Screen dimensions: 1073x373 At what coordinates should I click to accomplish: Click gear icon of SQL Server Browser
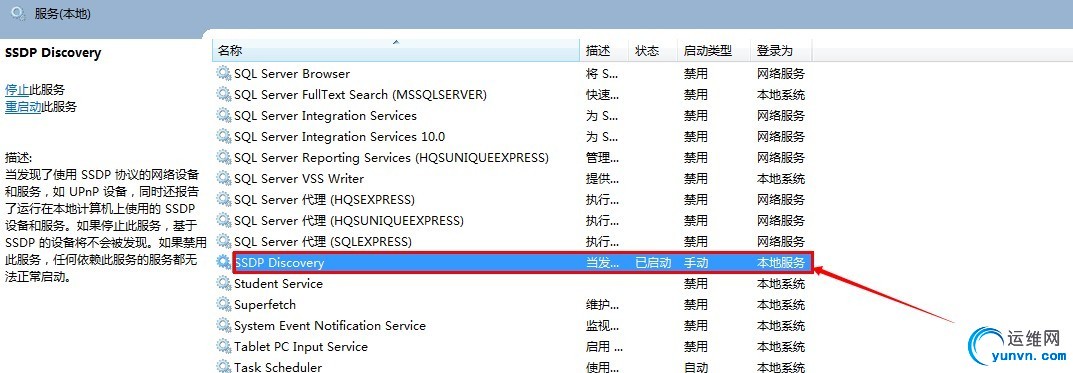[x=224, y=73]
